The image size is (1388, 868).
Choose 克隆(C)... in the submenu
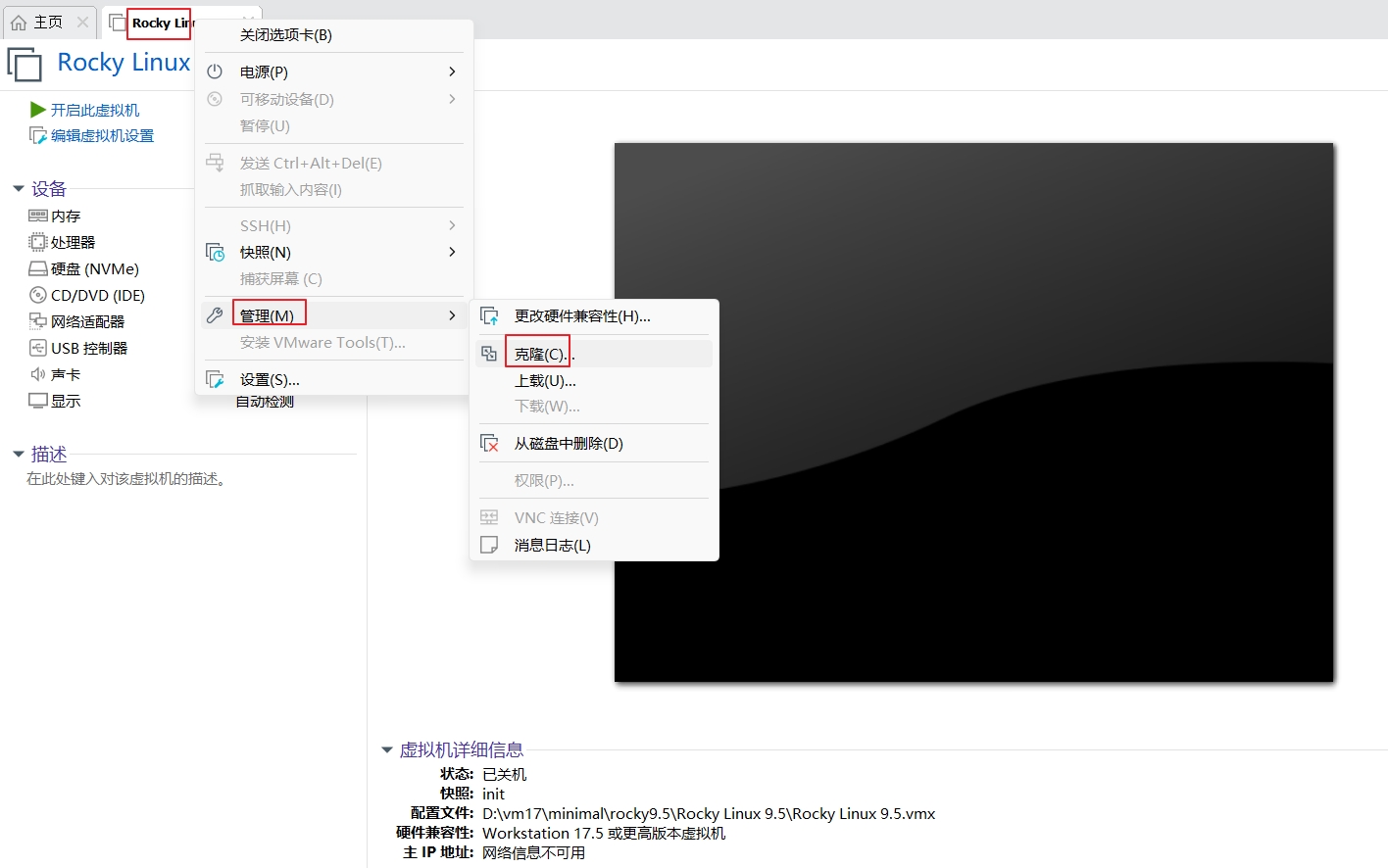tap(594, 354)
